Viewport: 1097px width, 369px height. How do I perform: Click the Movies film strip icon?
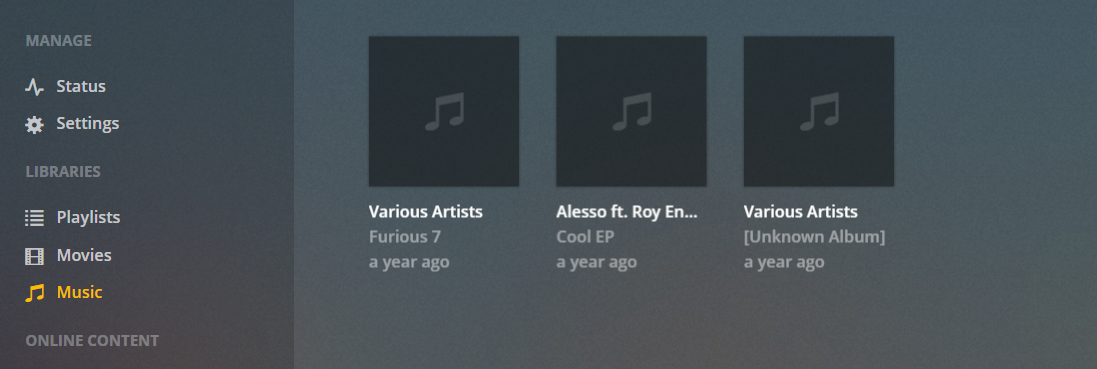coord(34,256)
